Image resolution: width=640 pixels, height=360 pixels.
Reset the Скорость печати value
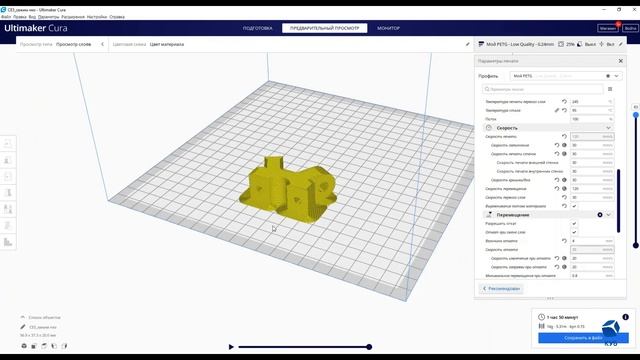pyautogui.click(x=564, y=136)
